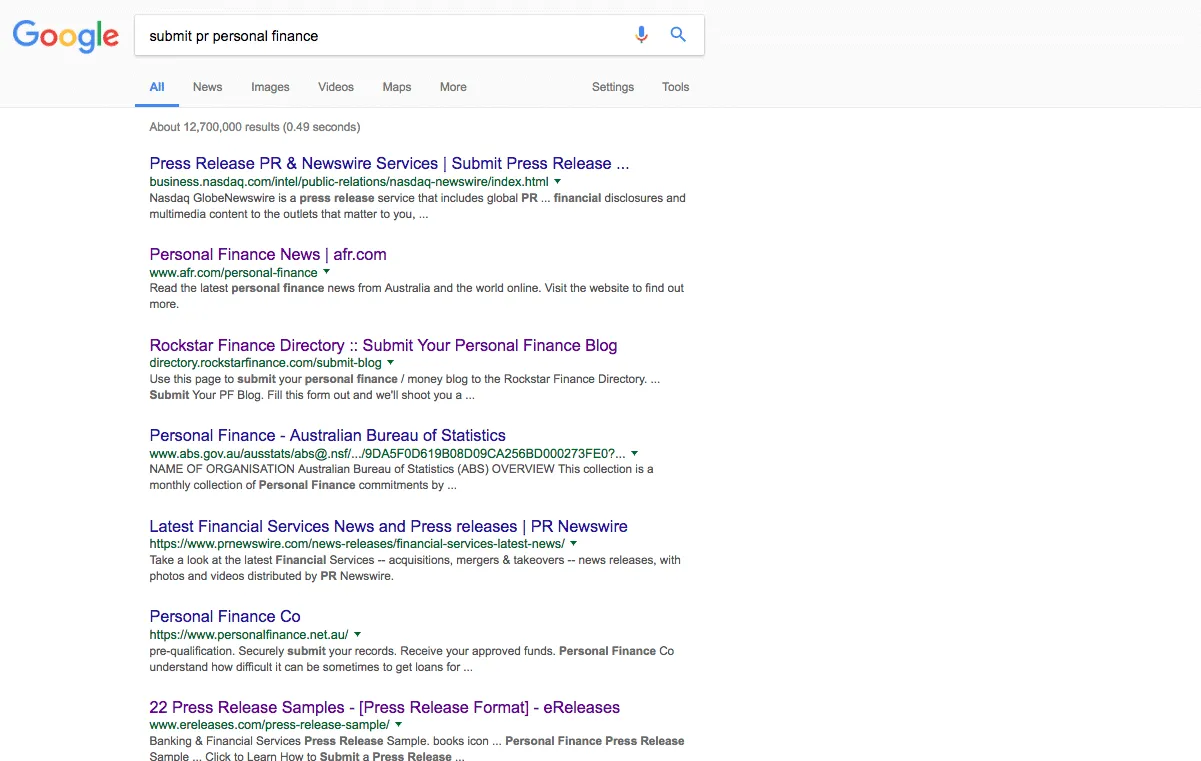Click the directory.rockstarfinance.com/submit-blog URL text

click(x=265, y=363)
